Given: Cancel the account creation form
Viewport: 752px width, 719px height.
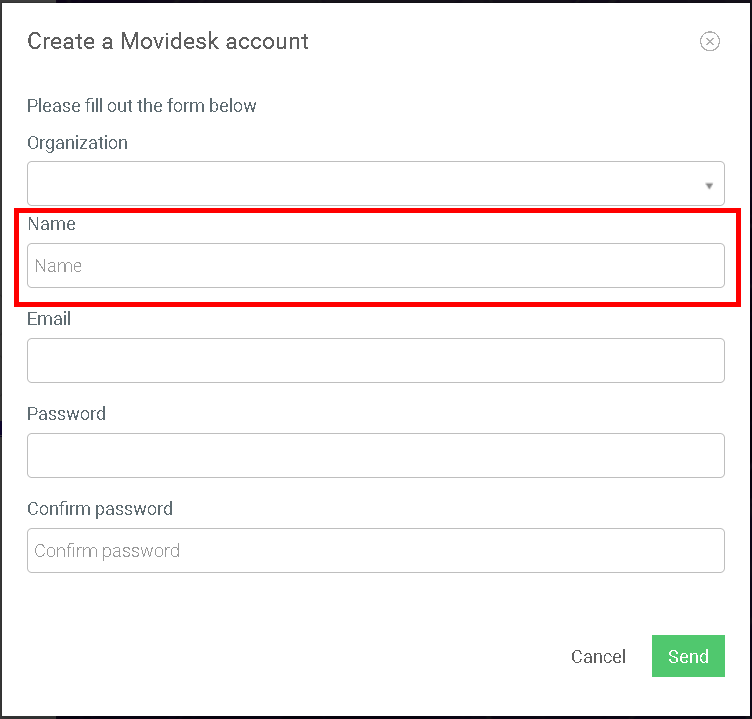Looking at the screenshot, I should coord(598,656).
